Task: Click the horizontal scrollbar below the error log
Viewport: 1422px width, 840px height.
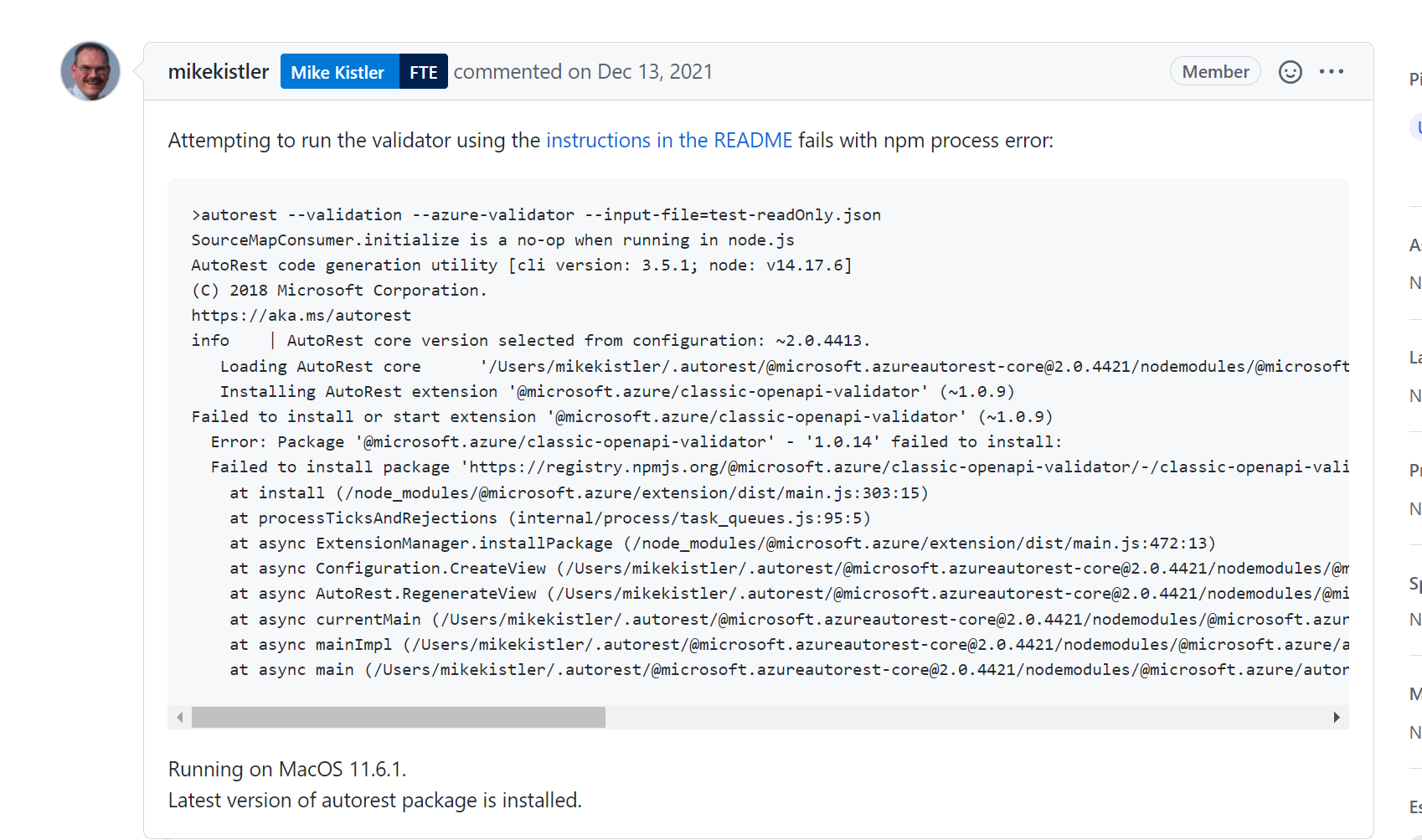Action: click(x=398, y=717)
